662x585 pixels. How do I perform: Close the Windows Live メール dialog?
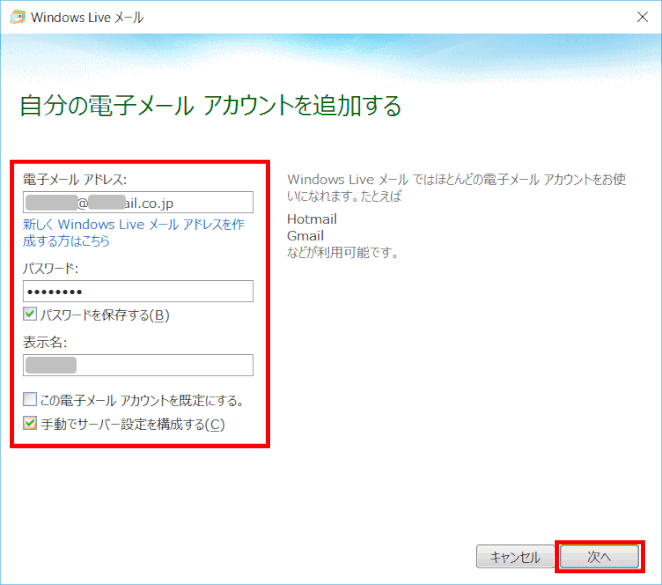click(642, 17)
